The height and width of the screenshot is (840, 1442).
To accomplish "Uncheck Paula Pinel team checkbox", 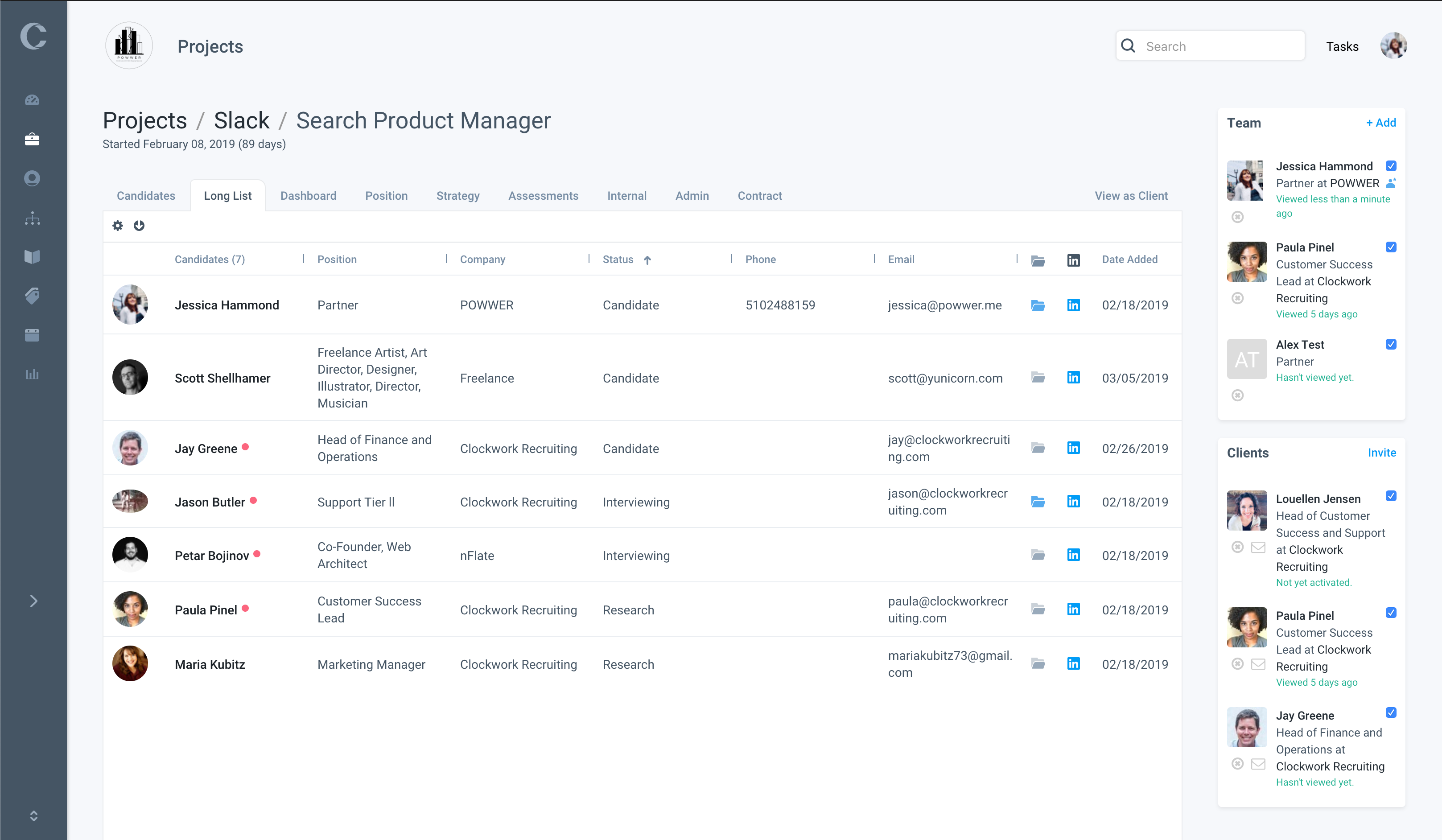I will click(x=1391, y=247).
